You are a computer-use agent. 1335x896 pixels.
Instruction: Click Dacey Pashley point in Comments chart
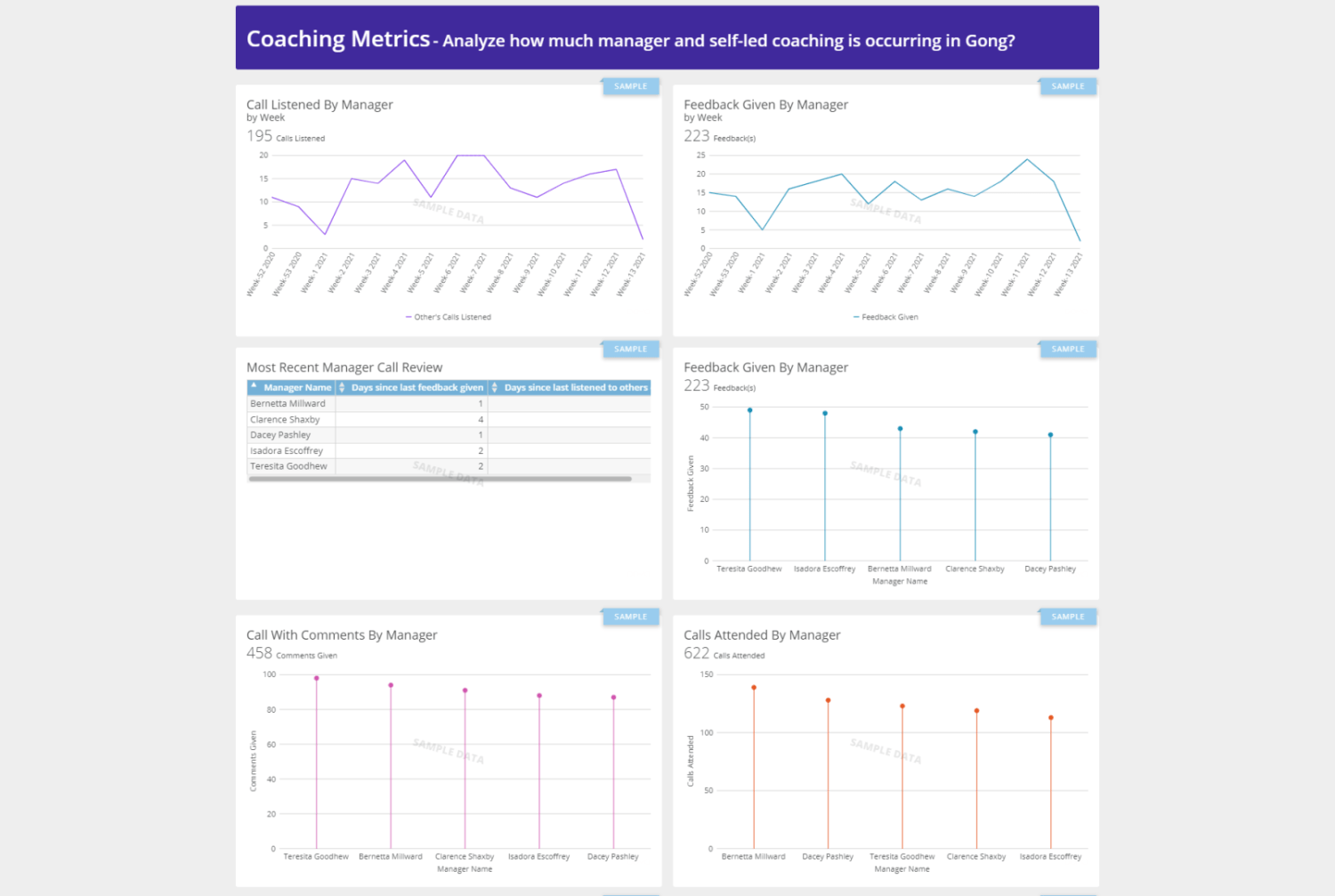click(613, 698)
